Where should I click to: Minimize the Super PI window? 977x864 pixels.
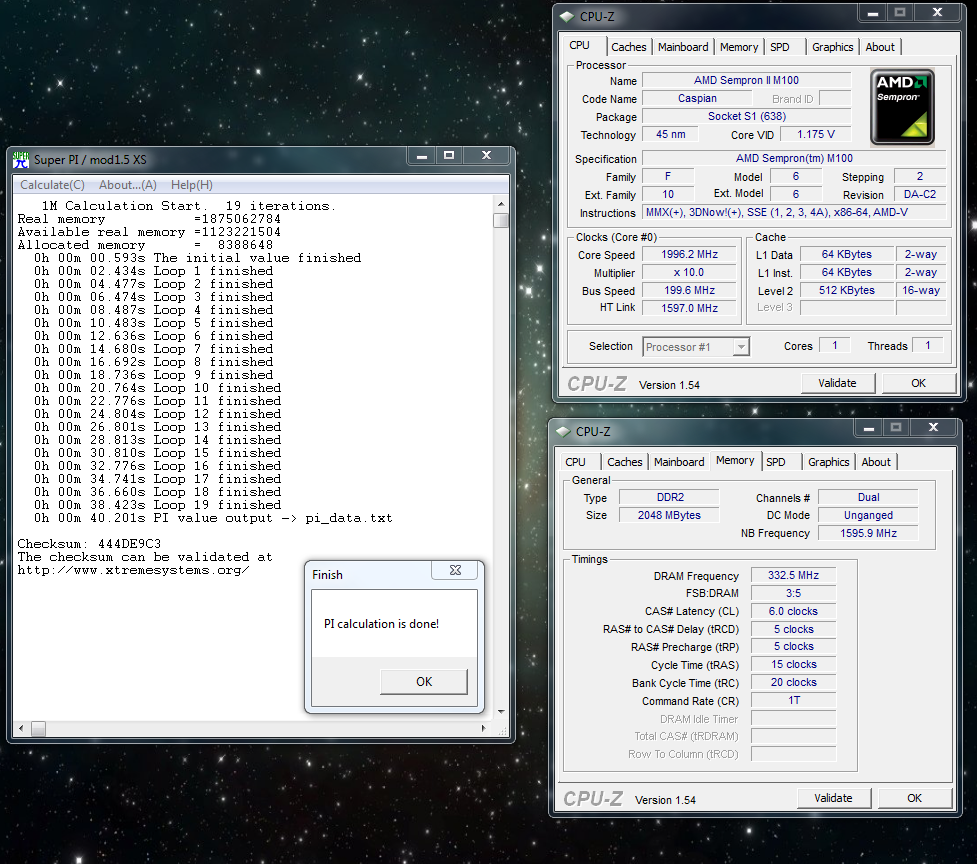coord(422,156)
